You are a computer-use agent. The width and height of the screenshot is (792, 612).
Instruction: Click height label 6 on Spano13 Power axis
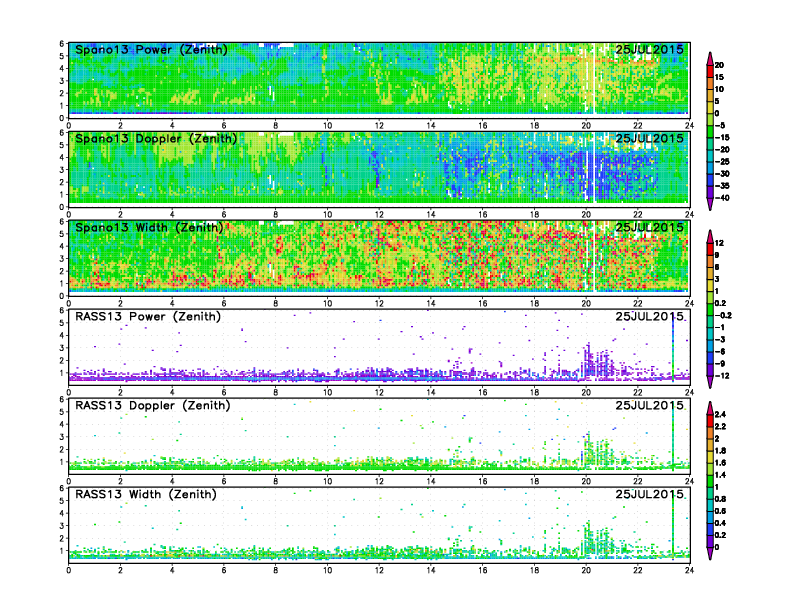62,44
